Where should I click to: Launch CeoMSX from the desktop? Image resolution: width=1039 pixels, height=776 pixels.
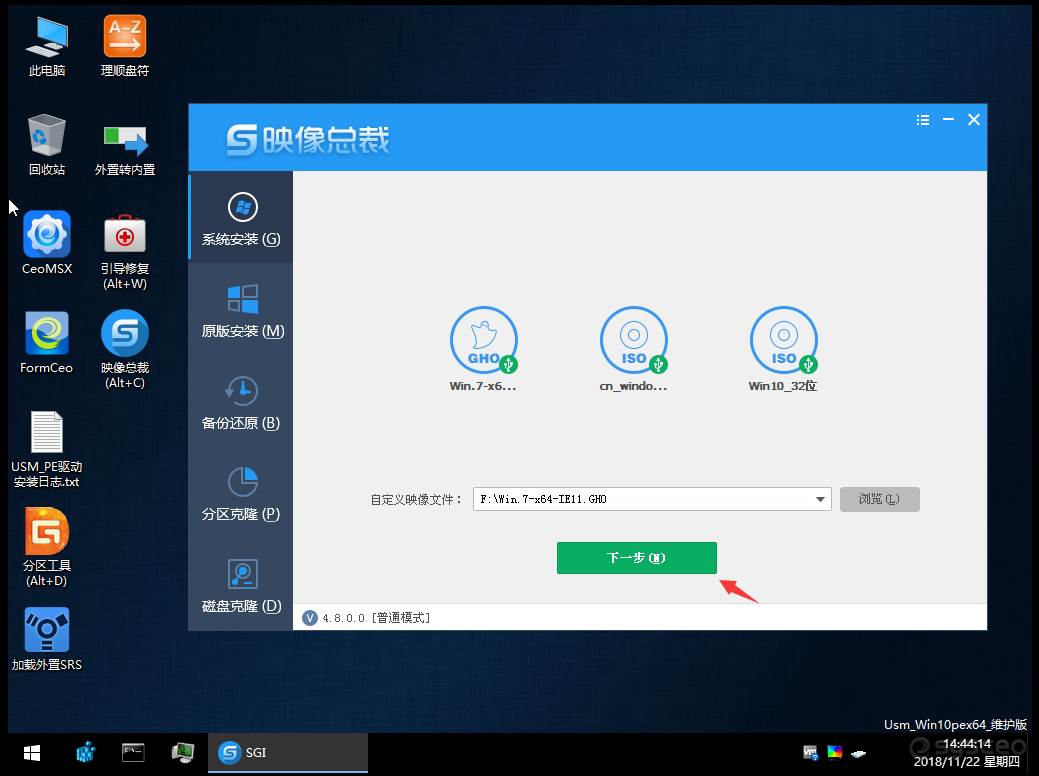pos(46,243)
